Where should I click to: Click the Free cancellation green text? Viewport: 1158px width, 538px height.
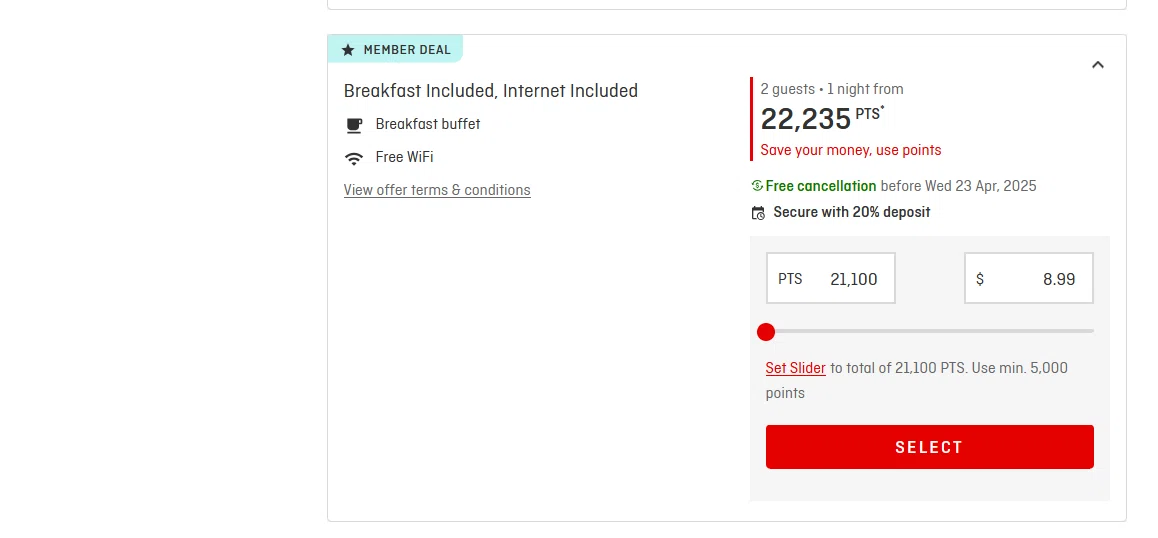820,185
